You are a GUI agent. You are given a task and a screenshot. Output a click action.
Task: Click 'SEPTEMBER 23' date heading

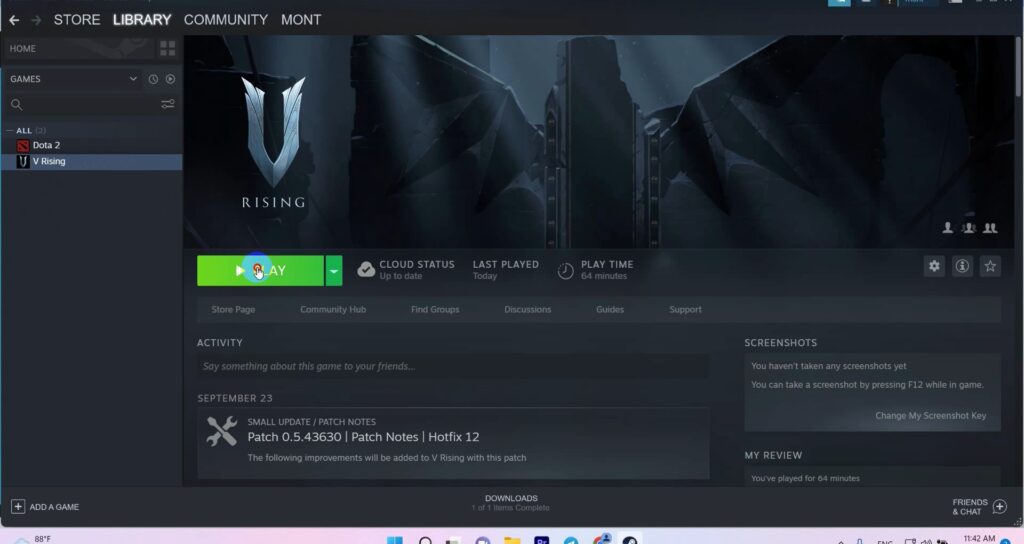pos(235,398)
